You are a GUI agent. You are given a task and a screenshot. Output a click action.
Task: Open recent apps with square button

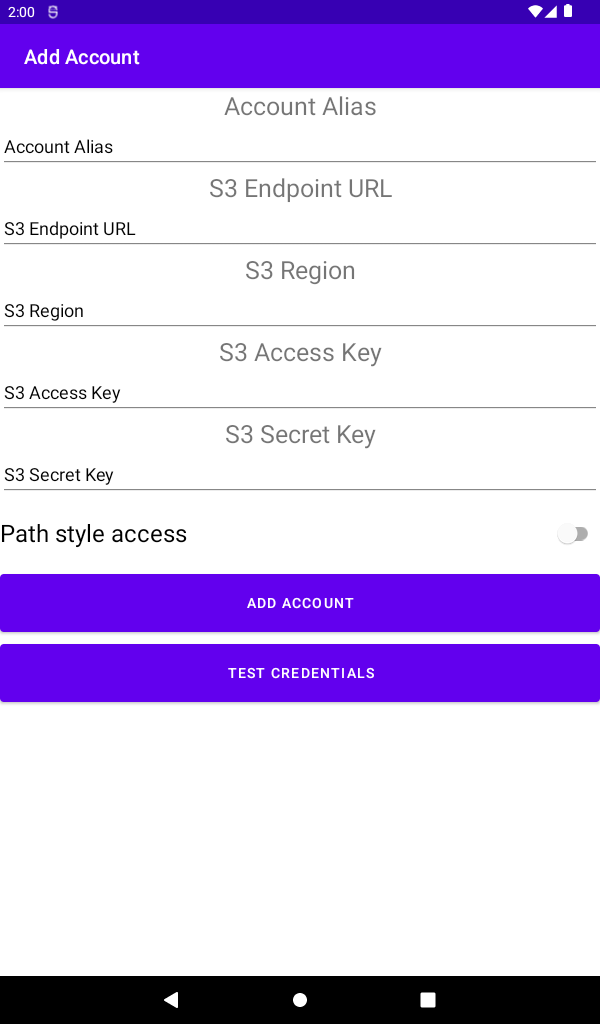pyautogui.click(x=428, y=999)
